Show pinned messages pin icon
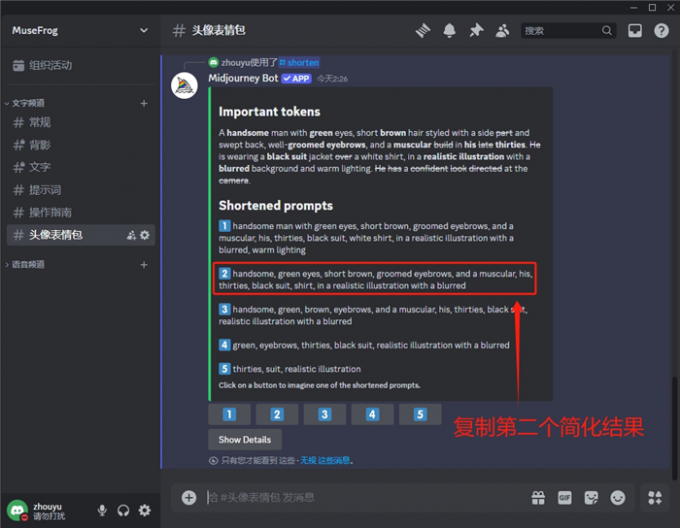The width and height of the screenshot is (680, 528). tap(476, 31)
